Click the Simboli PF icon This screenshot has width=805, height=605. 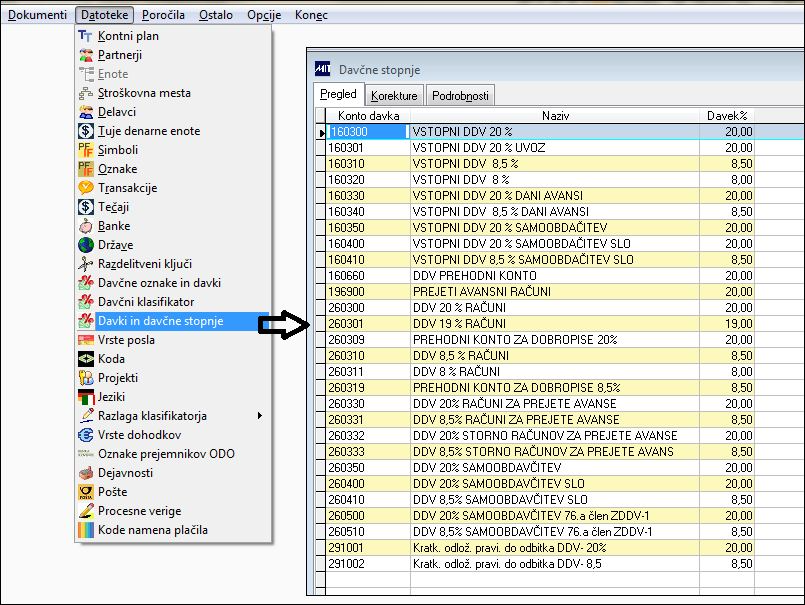(85, 150)
